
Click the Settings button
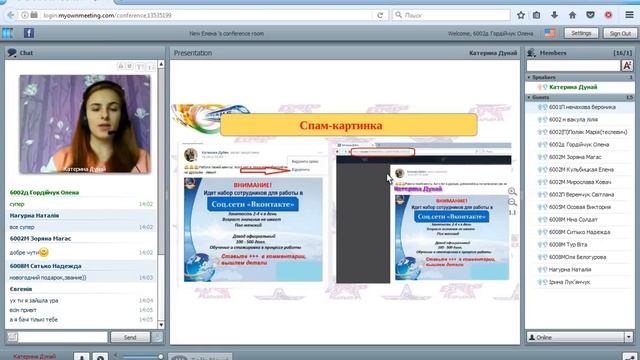[581, 33]
